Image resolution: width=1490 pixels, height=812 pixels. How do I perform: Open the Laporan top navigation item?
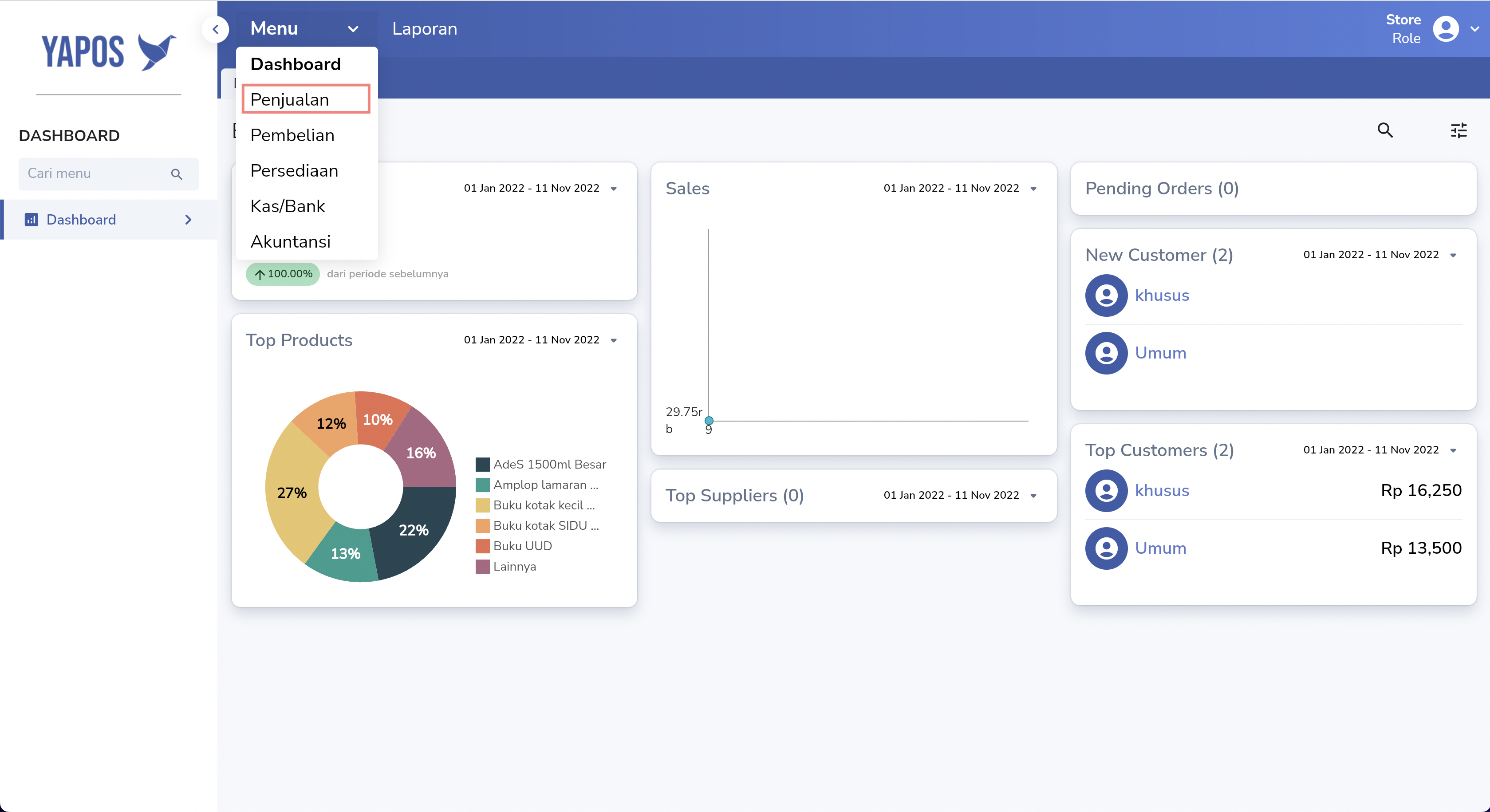point(425,29)
